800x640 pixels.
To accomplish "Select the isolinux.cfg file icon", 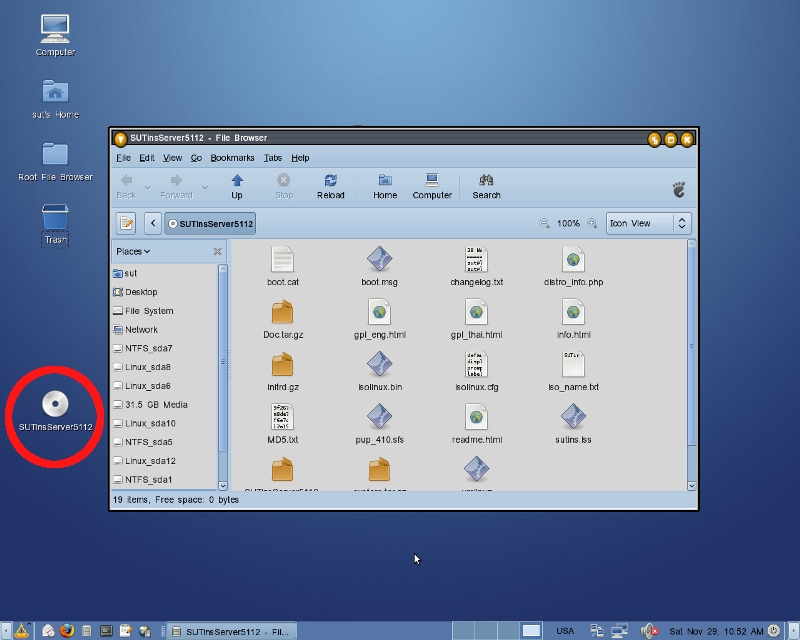I will 476,364.
